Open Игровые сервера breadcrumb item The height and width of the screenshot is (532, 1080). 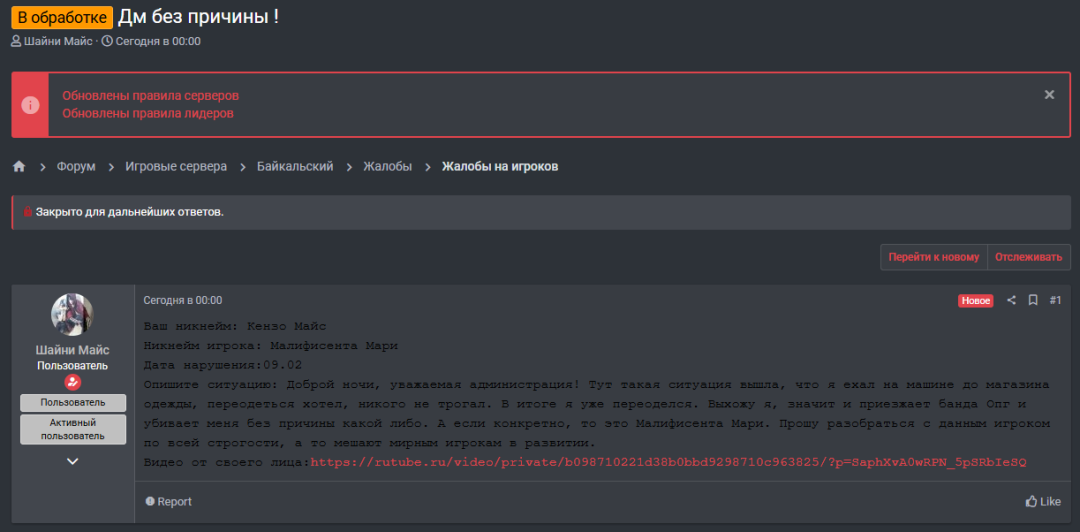(176, 166)
